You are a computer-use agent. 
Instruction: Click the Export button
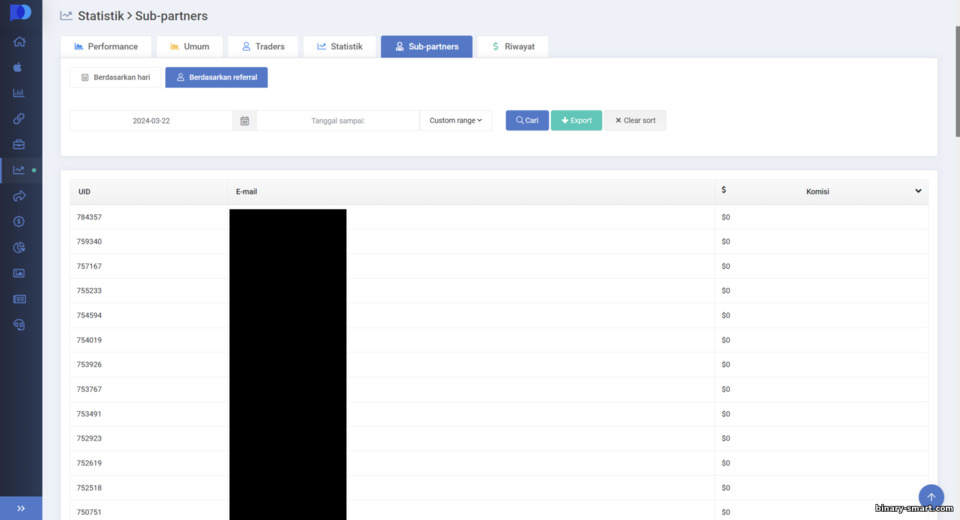click(576, 121)
